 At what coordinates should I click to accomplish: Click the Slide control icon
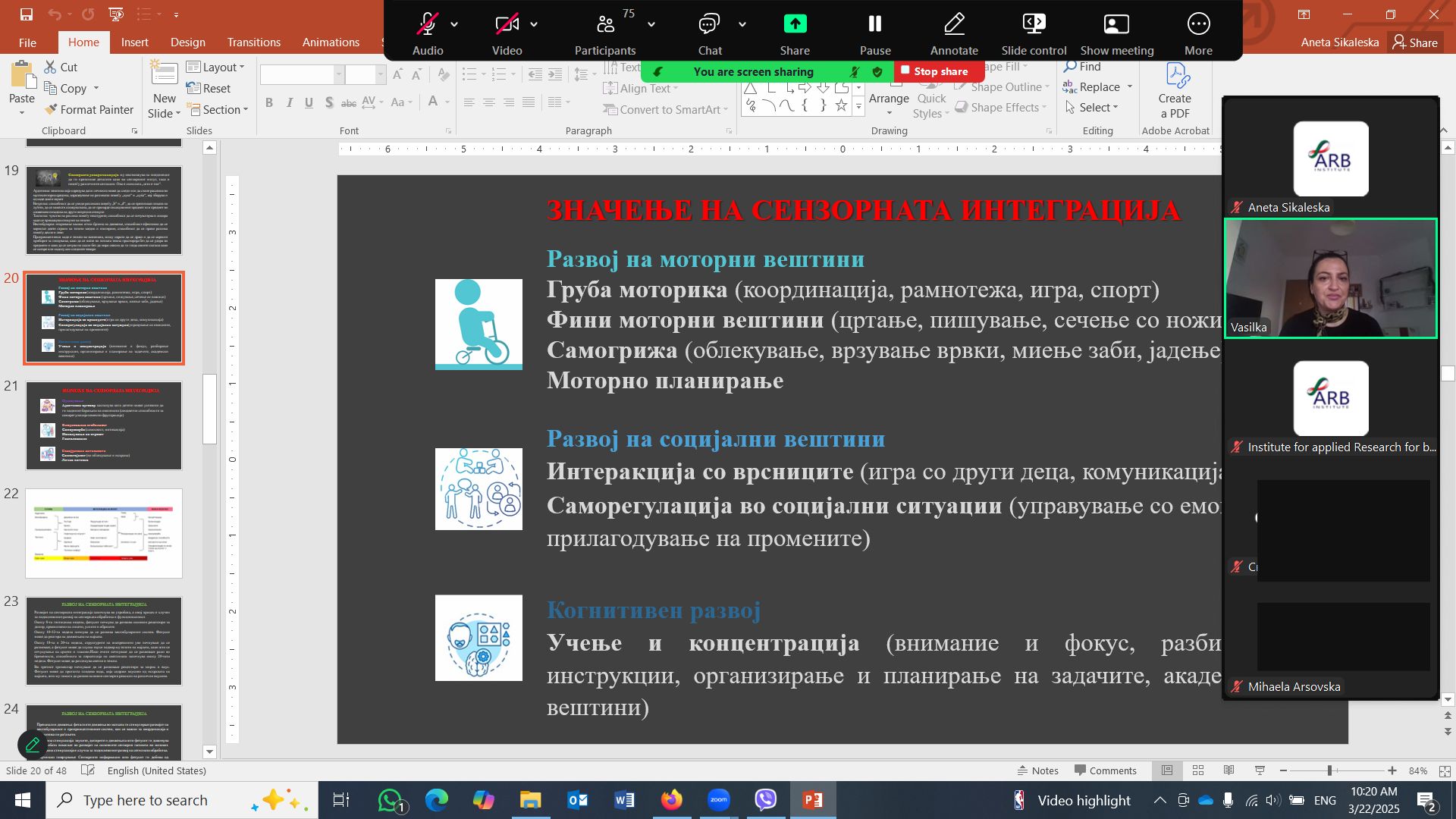pyautogui.click(x=1034, y=24)
